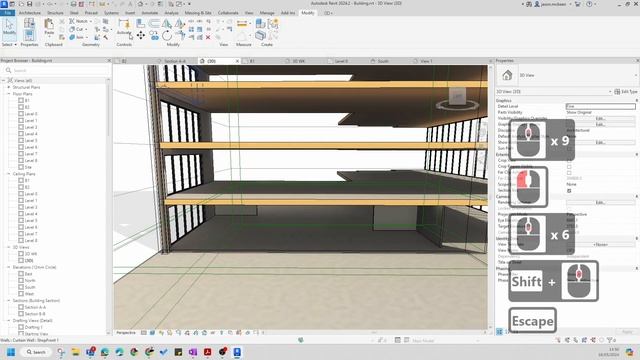
Task: Open the Windows Start button
Action: [11, 352]
